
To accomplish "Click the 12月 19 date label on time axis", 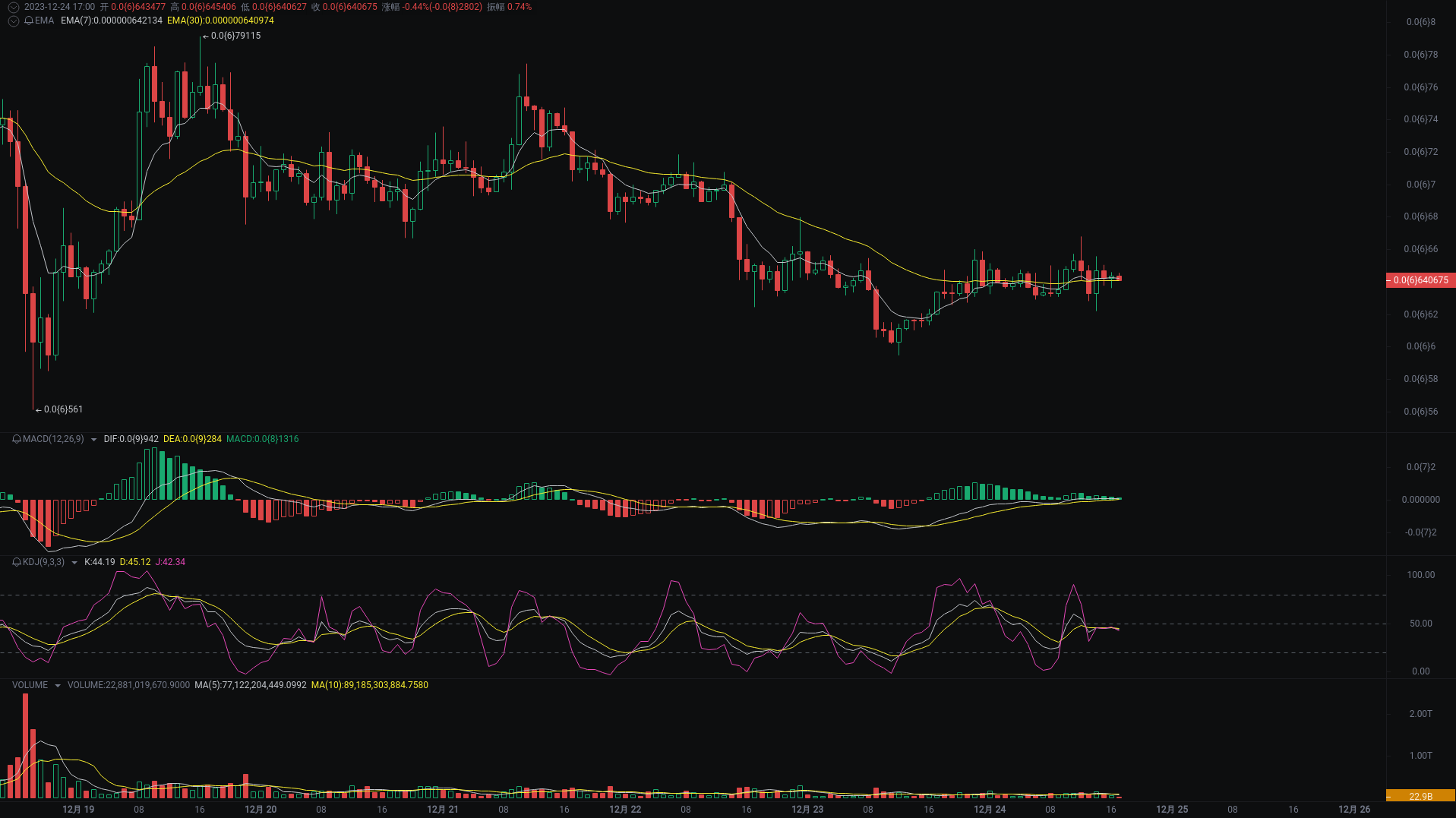I will click(78, 810).
